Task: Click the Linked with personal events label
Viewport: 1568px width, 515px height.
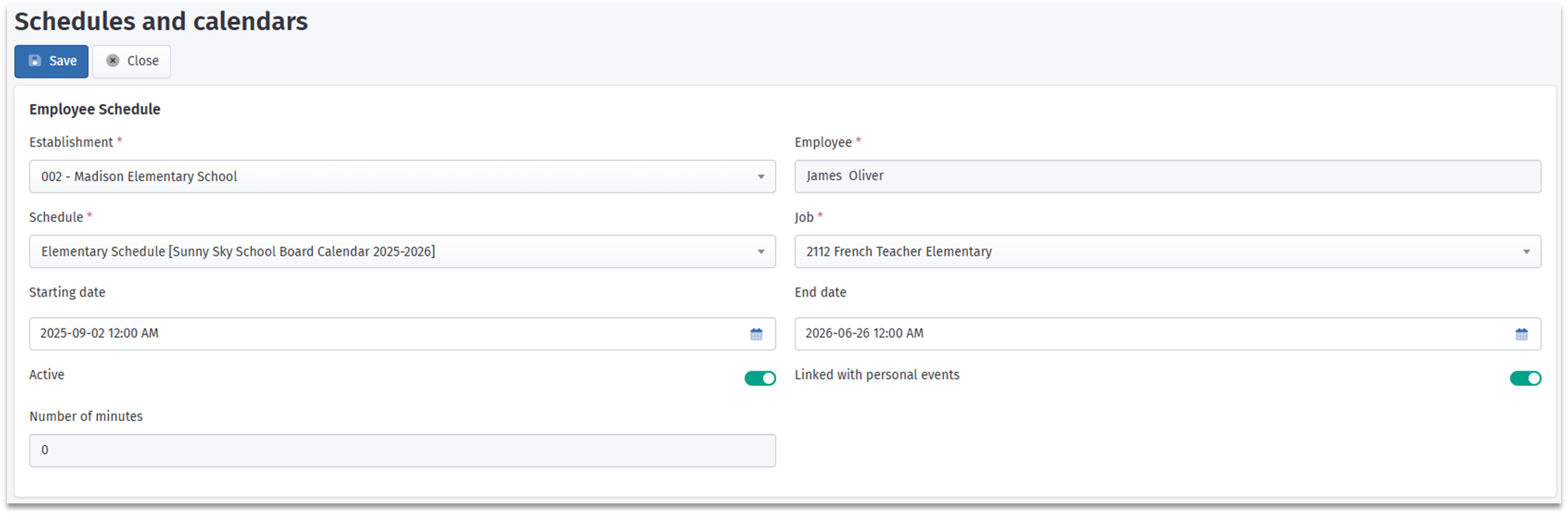Action: tap(876, 374)
